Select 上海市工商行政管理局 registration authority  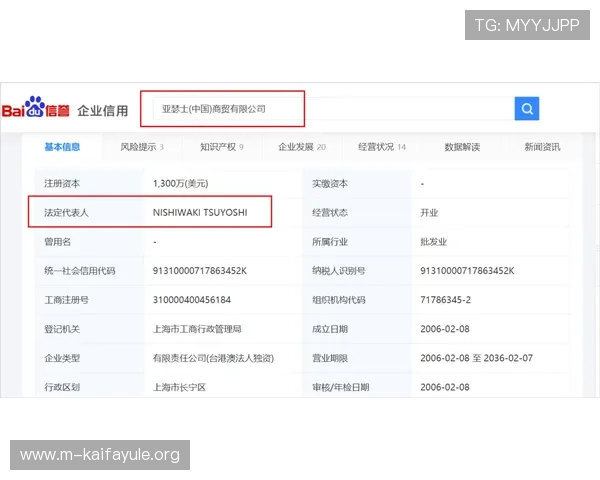(197, 329)
